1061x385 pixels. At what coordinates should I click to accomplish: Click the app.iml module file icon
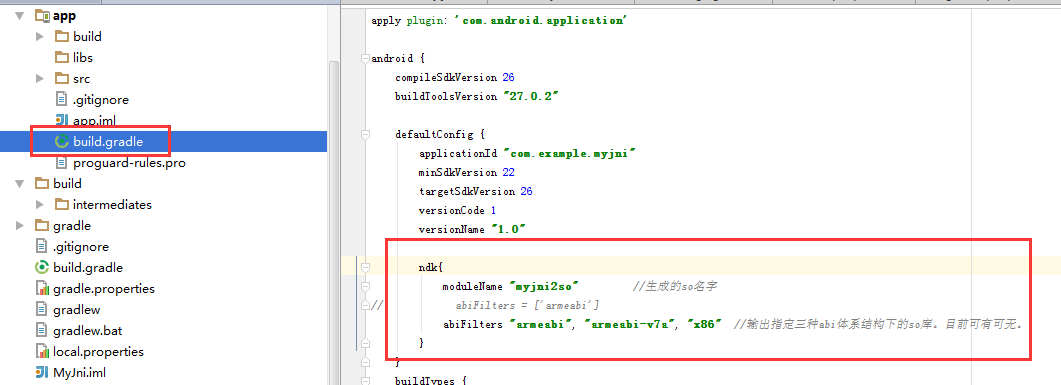point(62,120)
